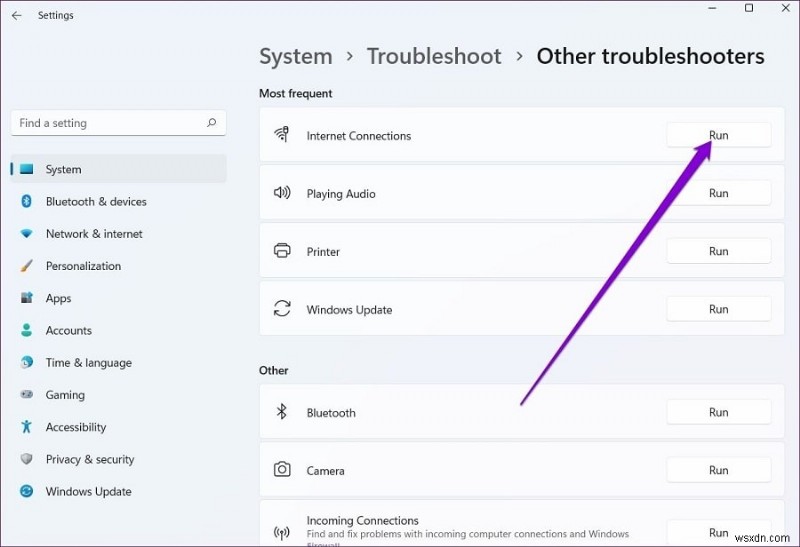Run the Internet Connections troubleshooter
This screenshot has width=800, height=547.
[x=718, y=135]
